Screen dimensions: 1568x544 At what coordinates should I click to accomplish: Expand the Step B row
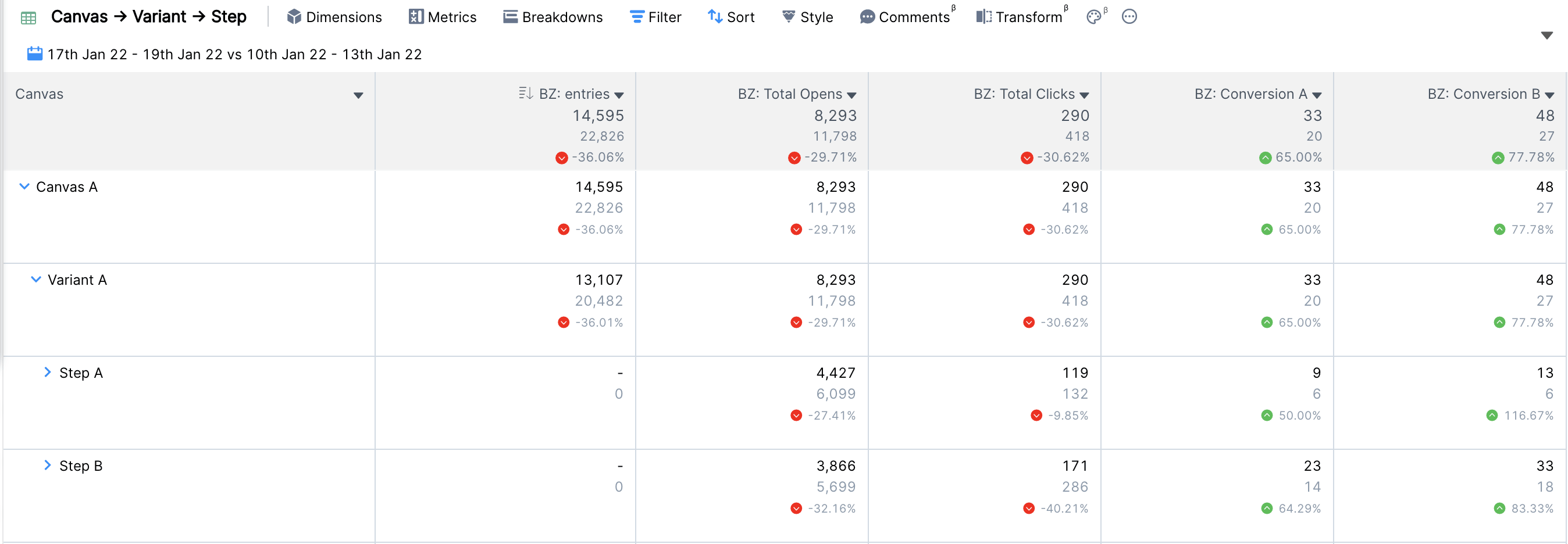click(48, 466)
